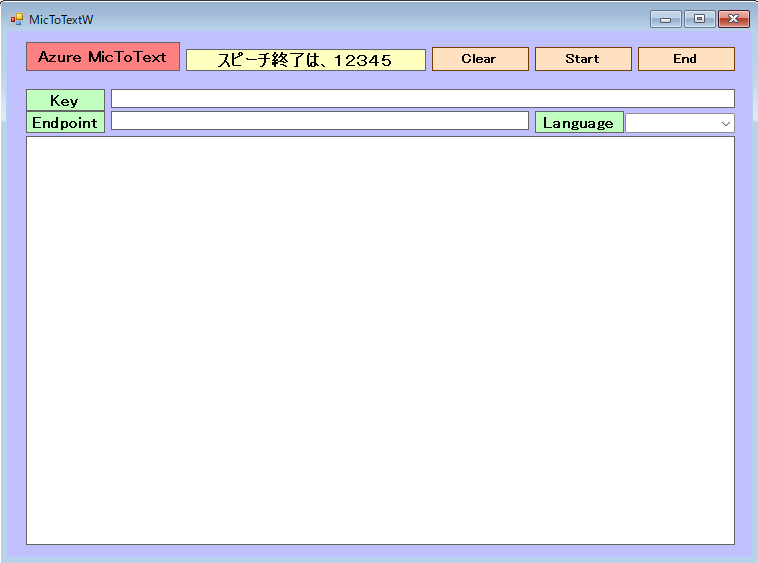The height and width of the screenshot is (563, 758).
Task: Minimize the MicToTextW window
Action: [x=665, y=19]
